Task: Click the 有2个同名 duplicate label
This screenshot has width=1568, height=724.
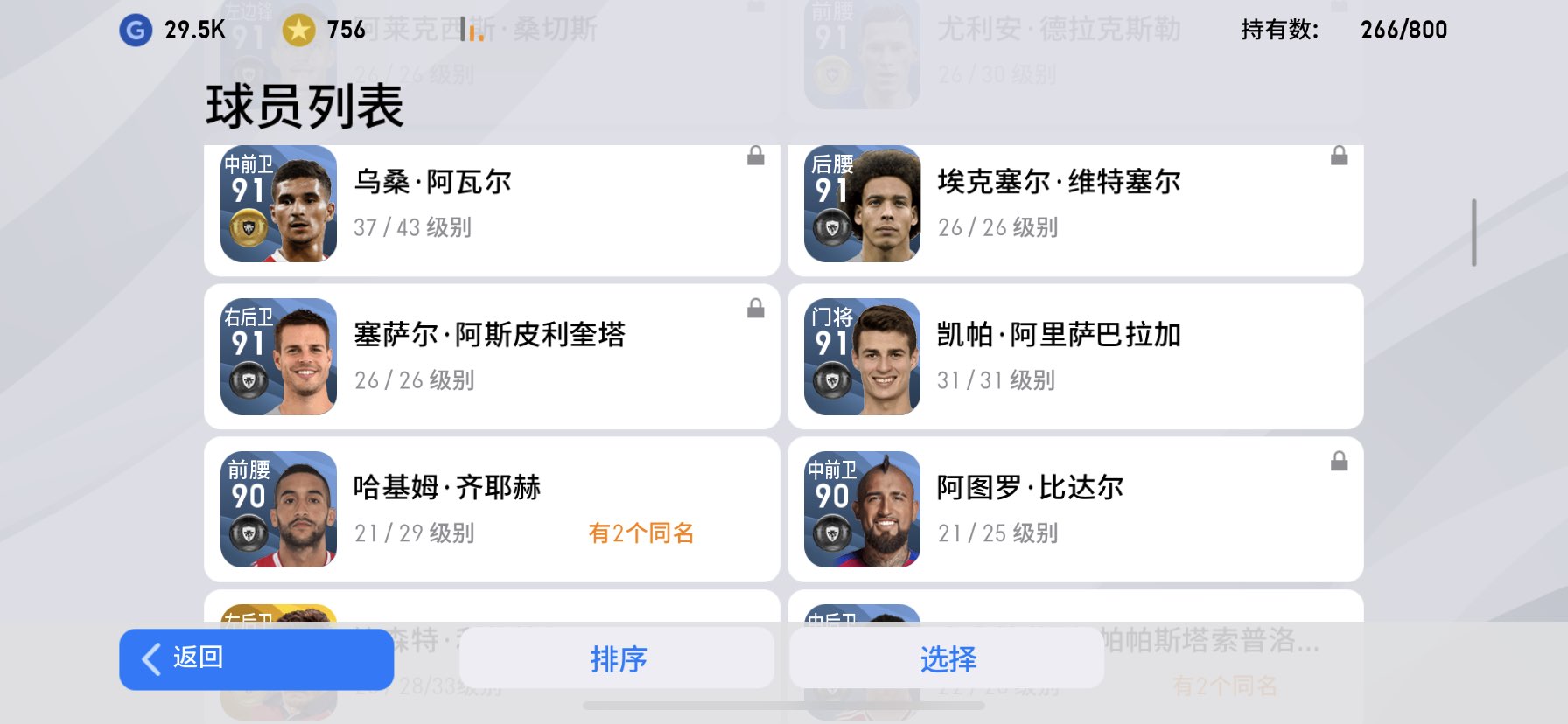Action: pos(640,533)
